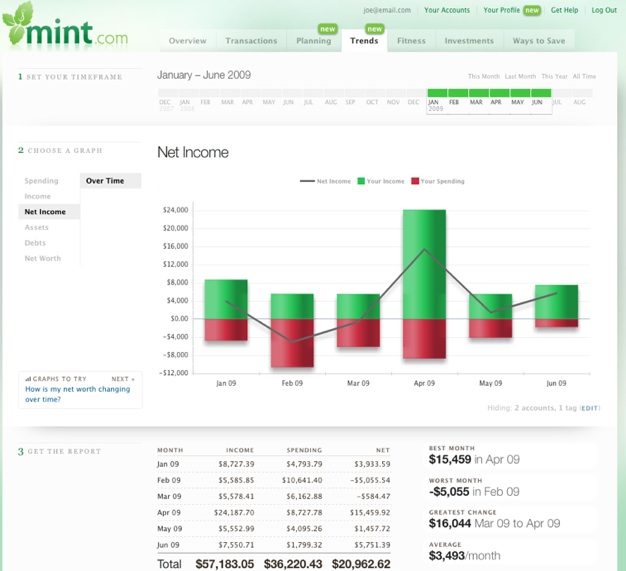Open the Get Help link

[564, 10]
